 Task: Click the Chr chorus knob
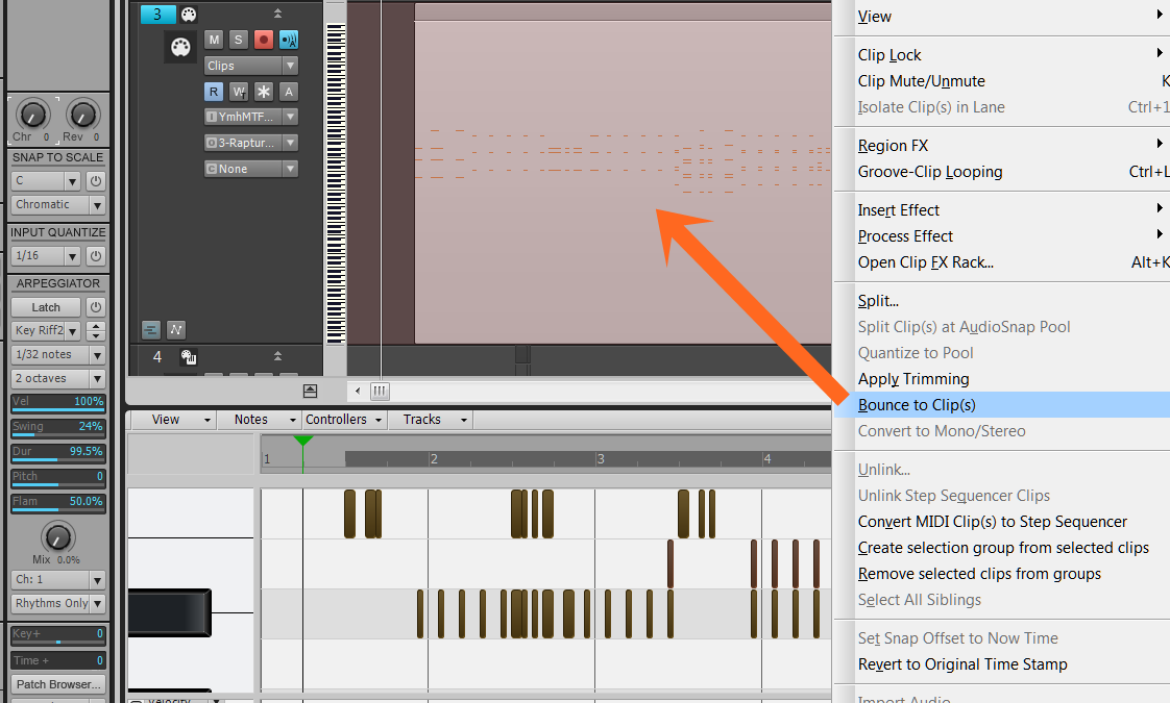33,114
